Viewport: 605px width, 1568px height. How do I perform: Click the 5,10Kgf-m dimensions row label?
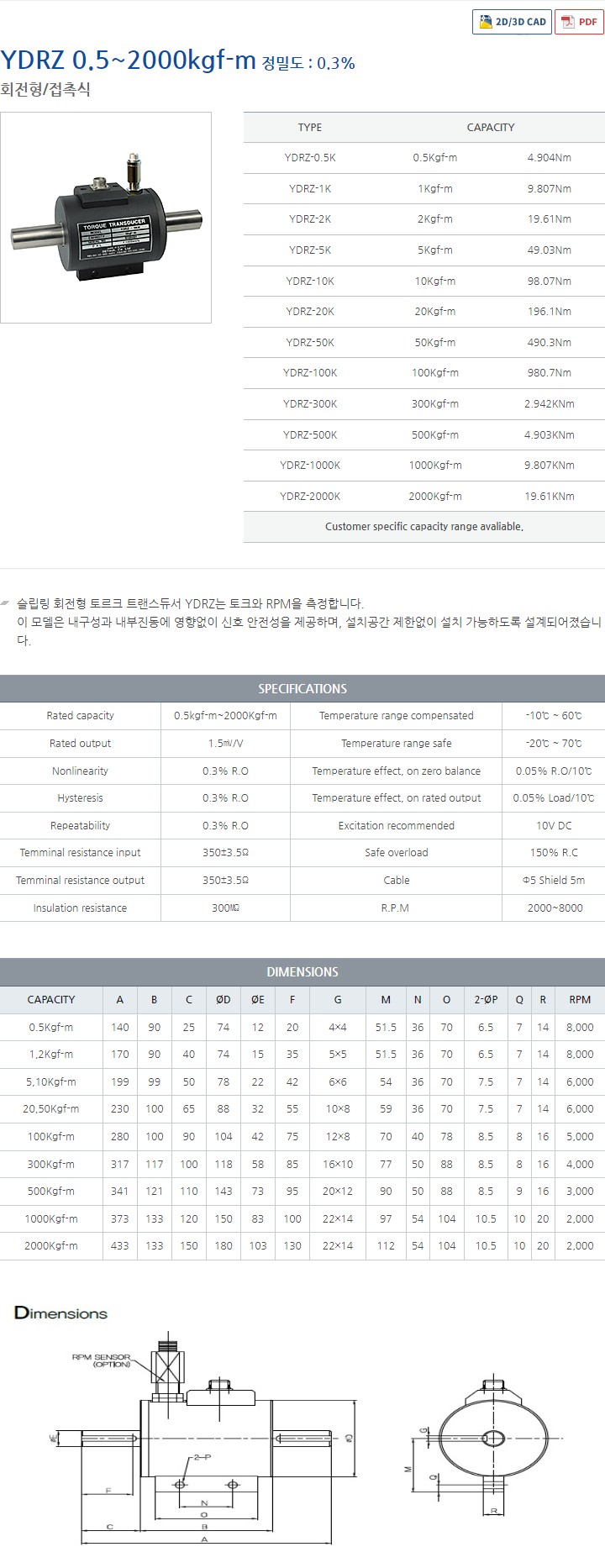[51, 1082]
